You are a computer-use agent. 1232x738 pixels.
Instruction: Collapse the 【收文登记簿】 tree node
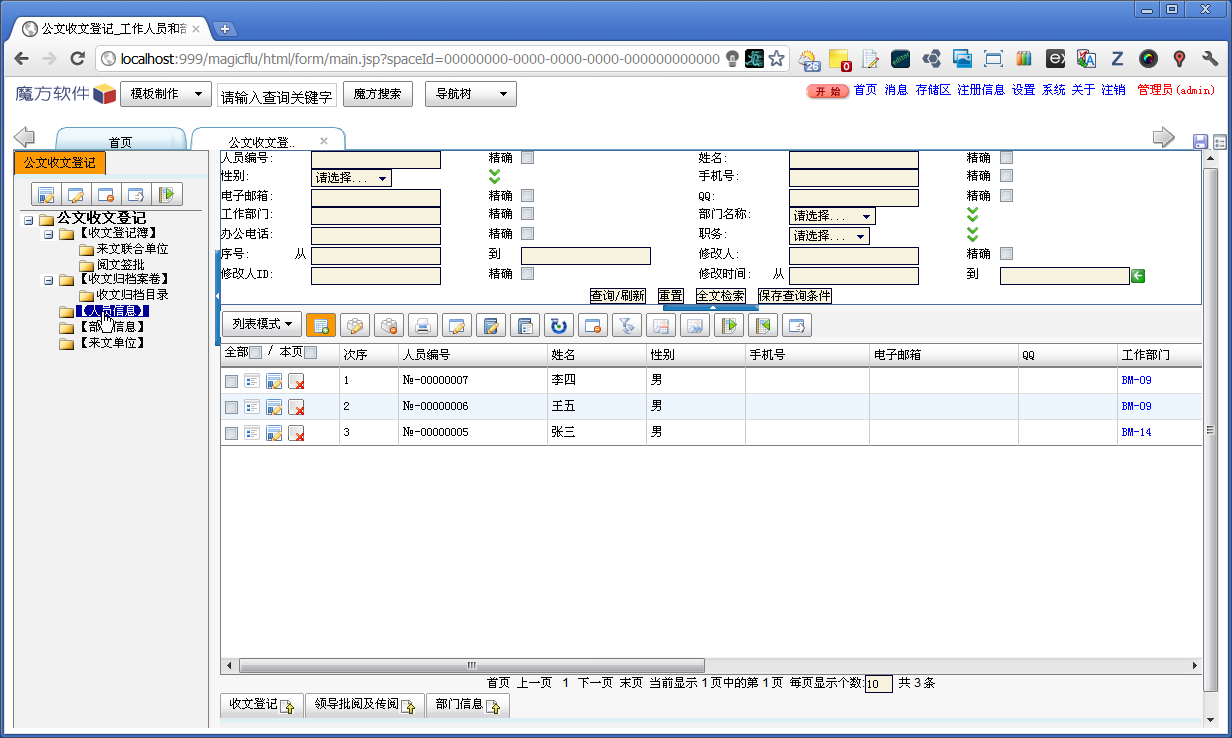(x=48, y=234)
